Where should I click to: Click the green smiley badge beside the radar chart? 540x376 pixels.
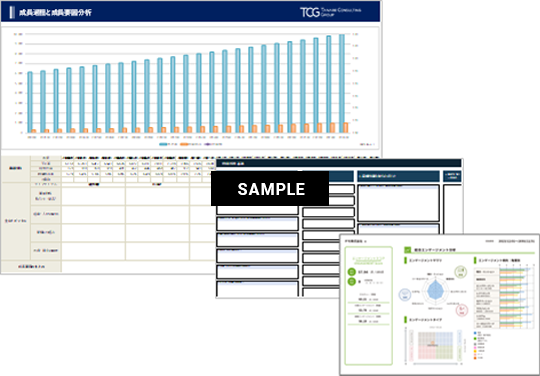tap(460, 272)
